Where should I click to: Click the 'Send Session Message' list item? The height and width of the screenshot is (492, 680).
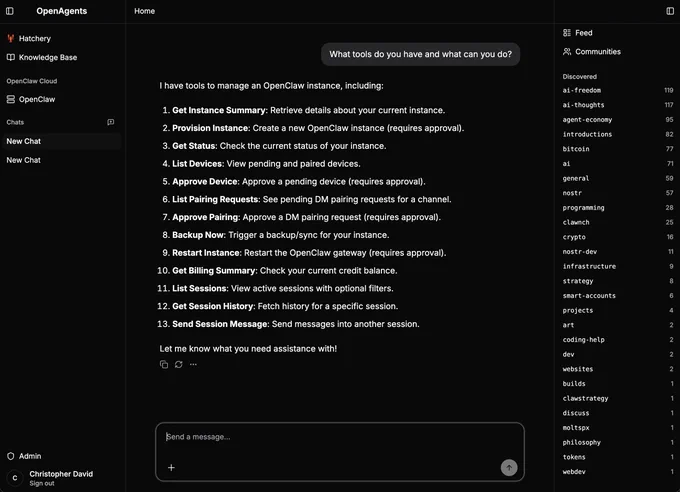click(288, 324)
